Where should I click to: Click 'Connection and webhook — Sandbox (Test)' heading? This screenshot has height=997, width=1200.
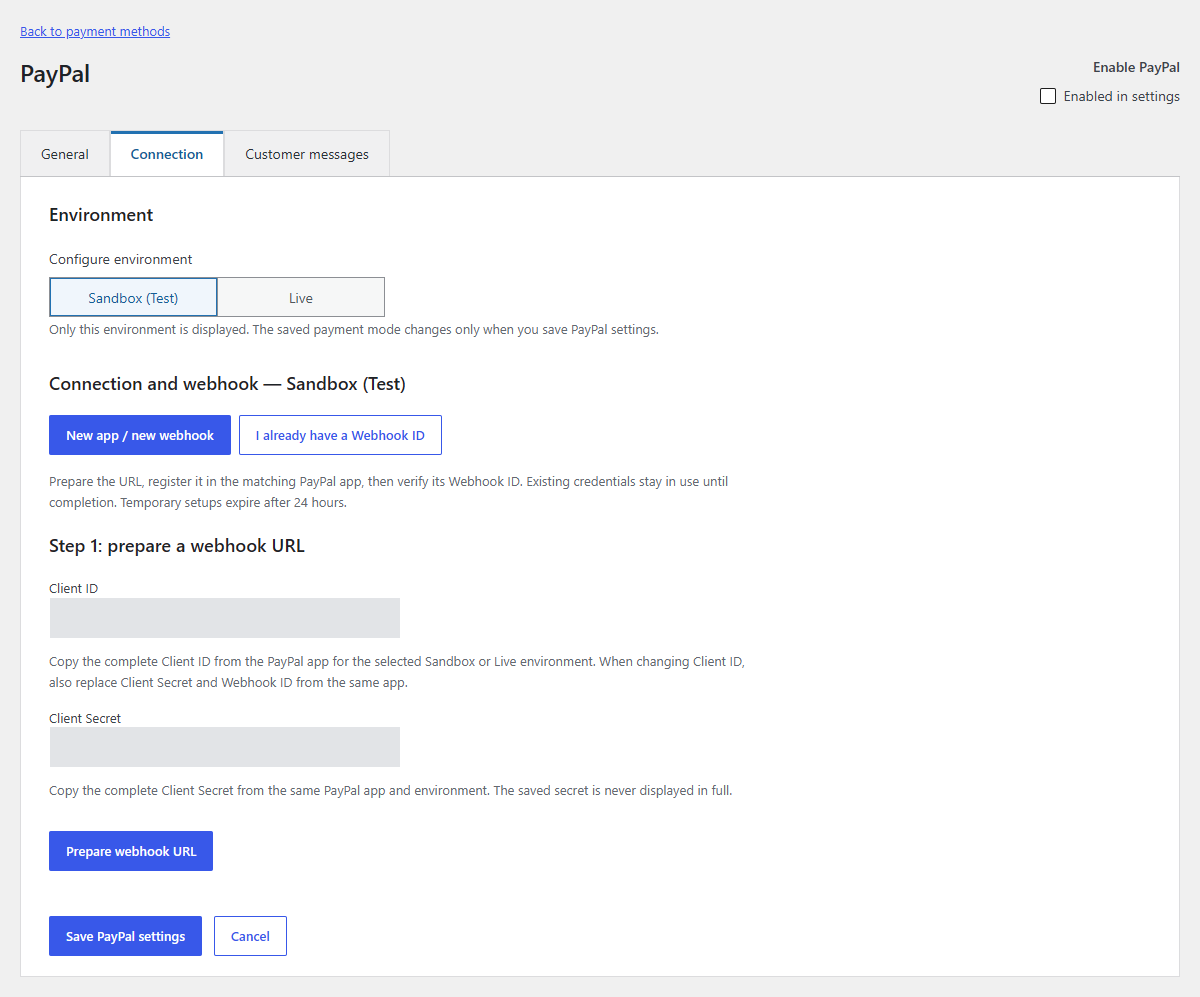point(227,384)
